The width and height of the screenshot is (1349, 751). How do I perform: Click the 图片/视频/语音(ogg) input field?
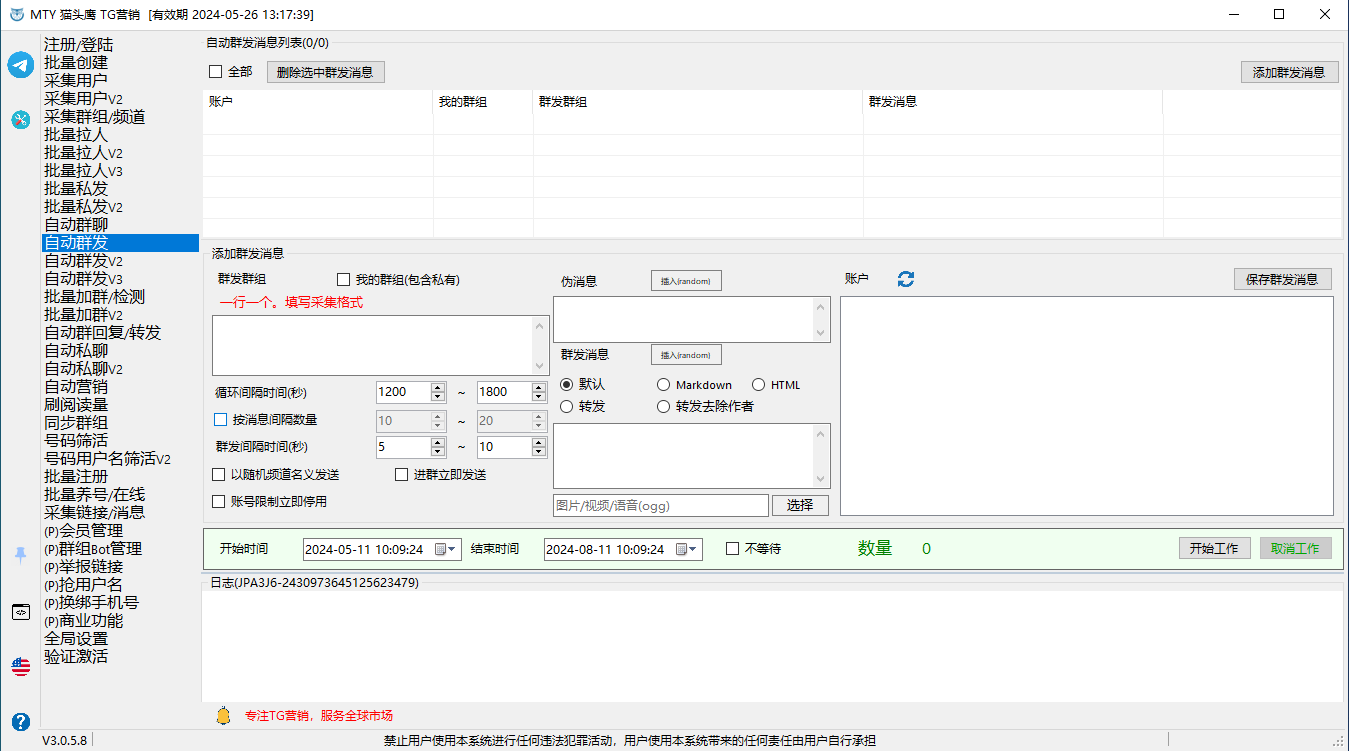click(660, 506)
